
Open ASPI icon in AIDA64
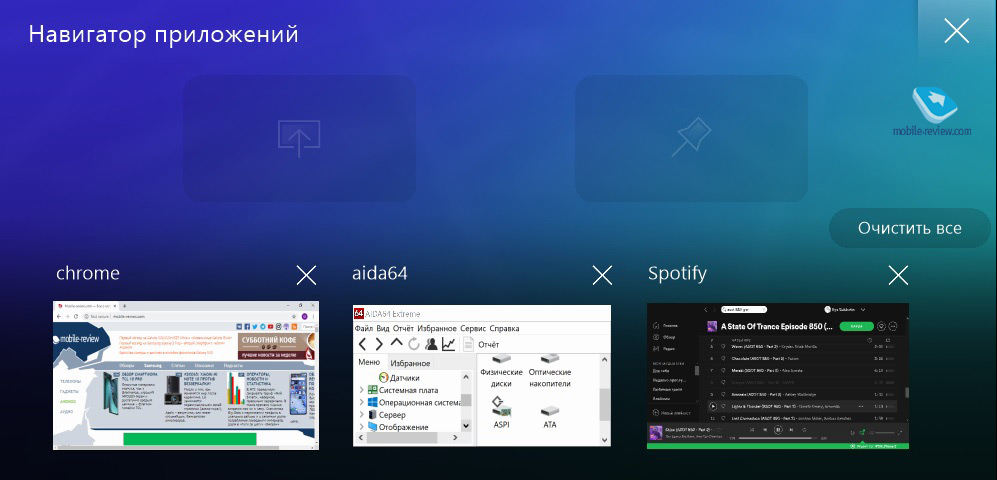(x=501, y=412)
